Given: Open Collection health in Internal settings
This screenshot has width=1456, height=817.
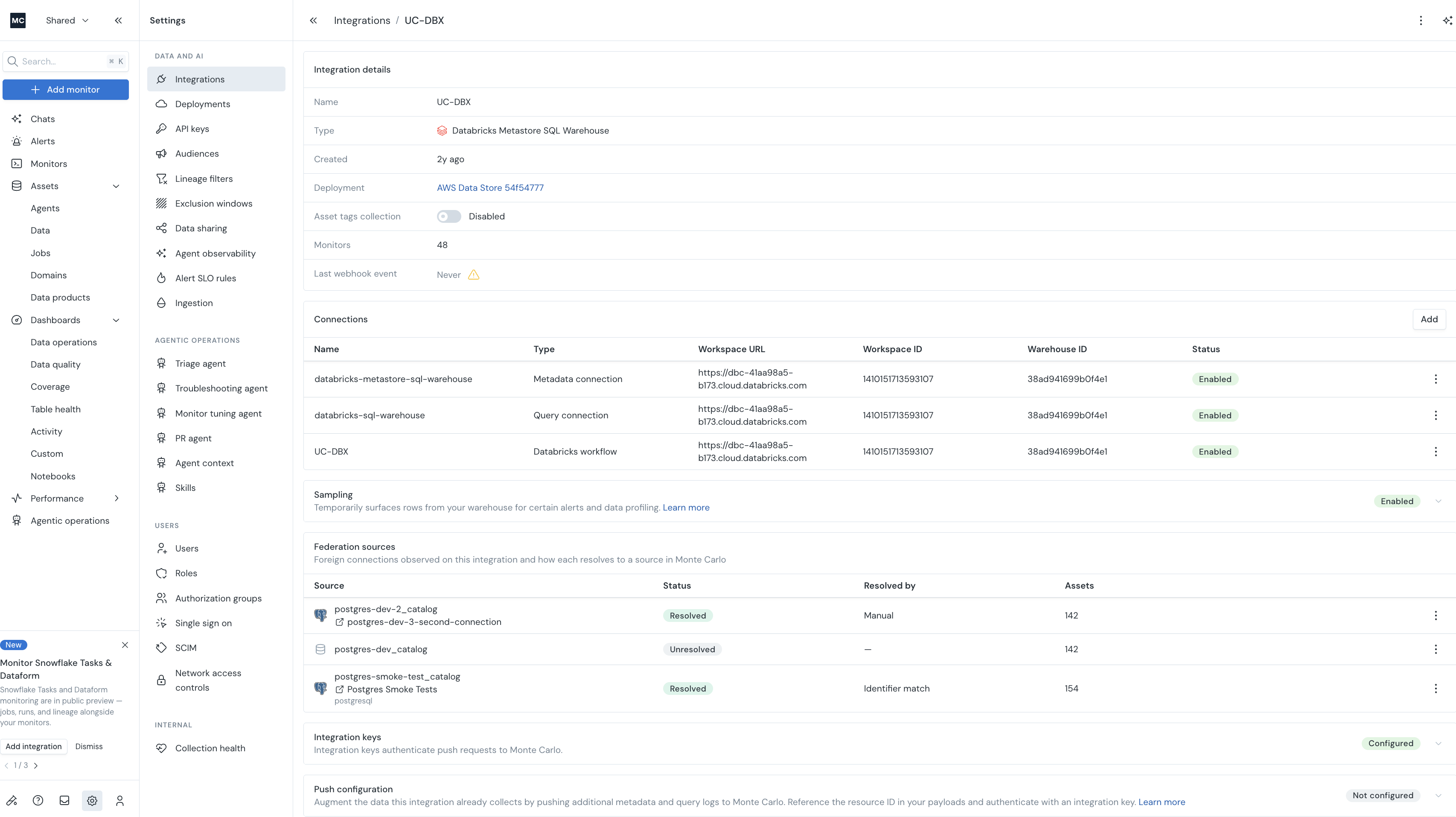Looking at the screenshot, I should click(x=216, y=748).
